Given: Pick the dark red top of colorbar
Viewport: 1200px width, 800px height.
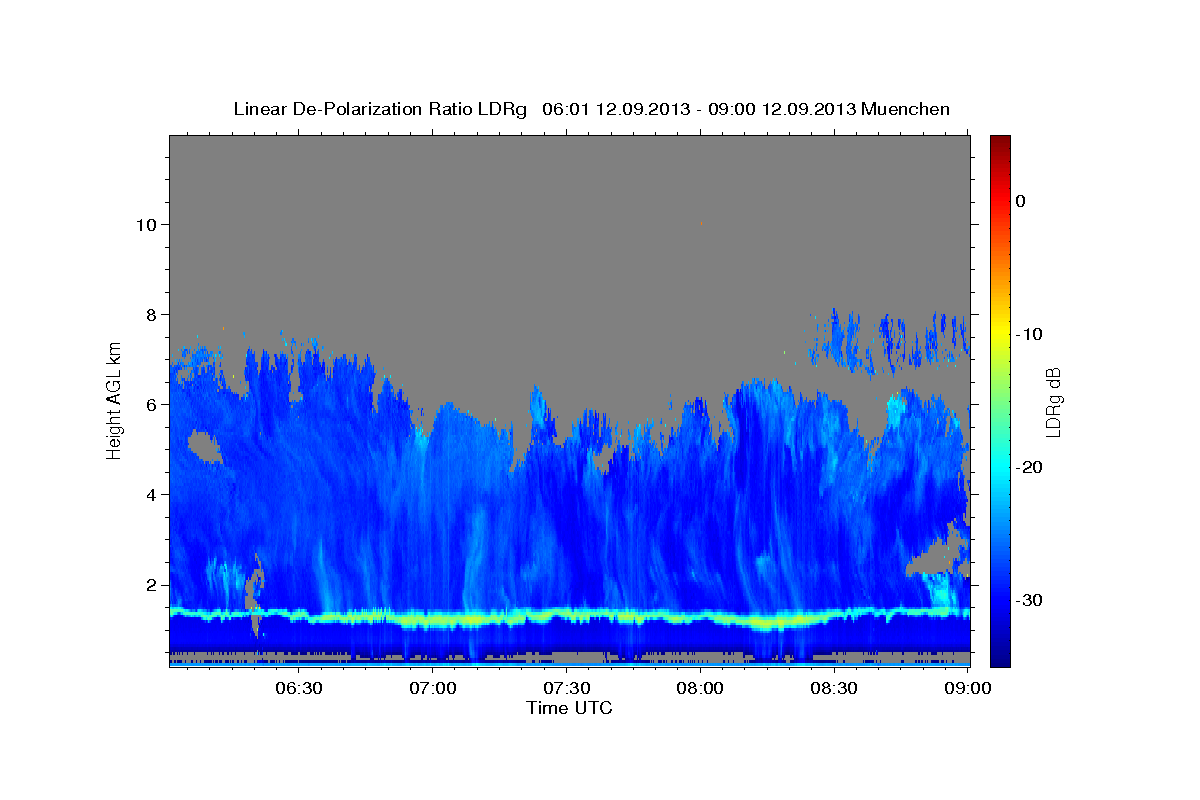Looking at the screenshot, I should (1000, 145).
